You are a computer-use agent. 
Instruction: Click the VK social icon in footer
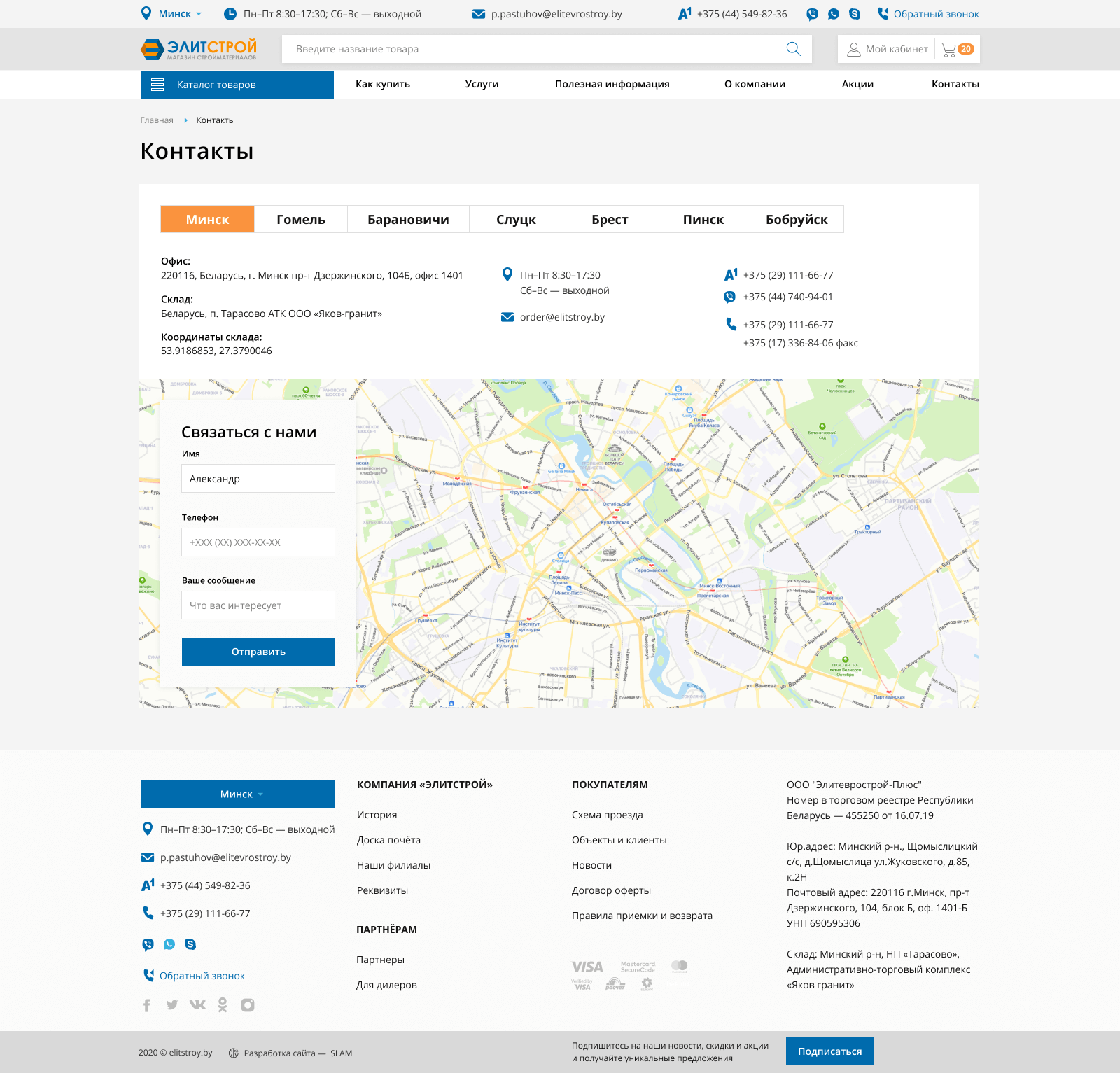197,1005
